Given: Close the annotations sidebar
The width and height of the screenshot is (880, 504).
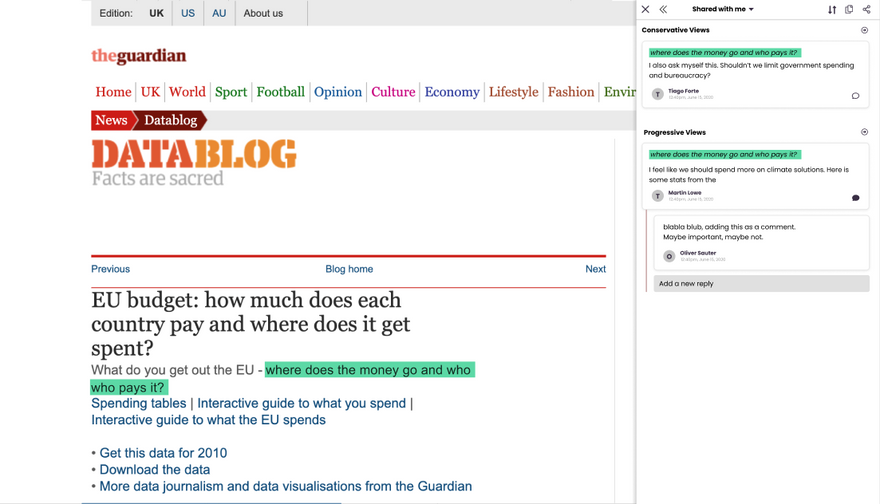Looking at the screenshot, I should coord(646,10).
